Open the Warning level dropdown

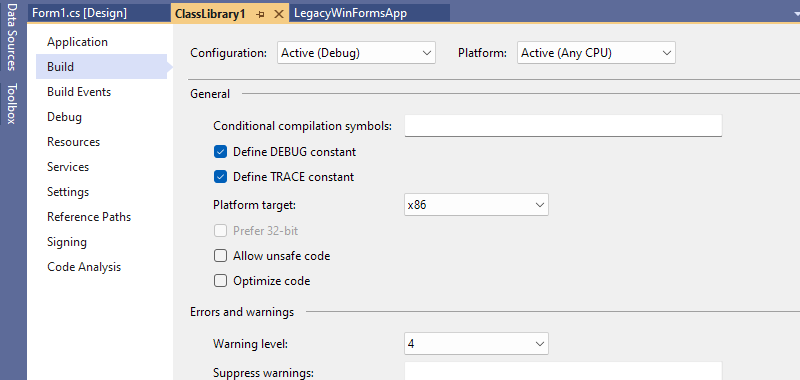pyautogui.click(x=476, y=343)
